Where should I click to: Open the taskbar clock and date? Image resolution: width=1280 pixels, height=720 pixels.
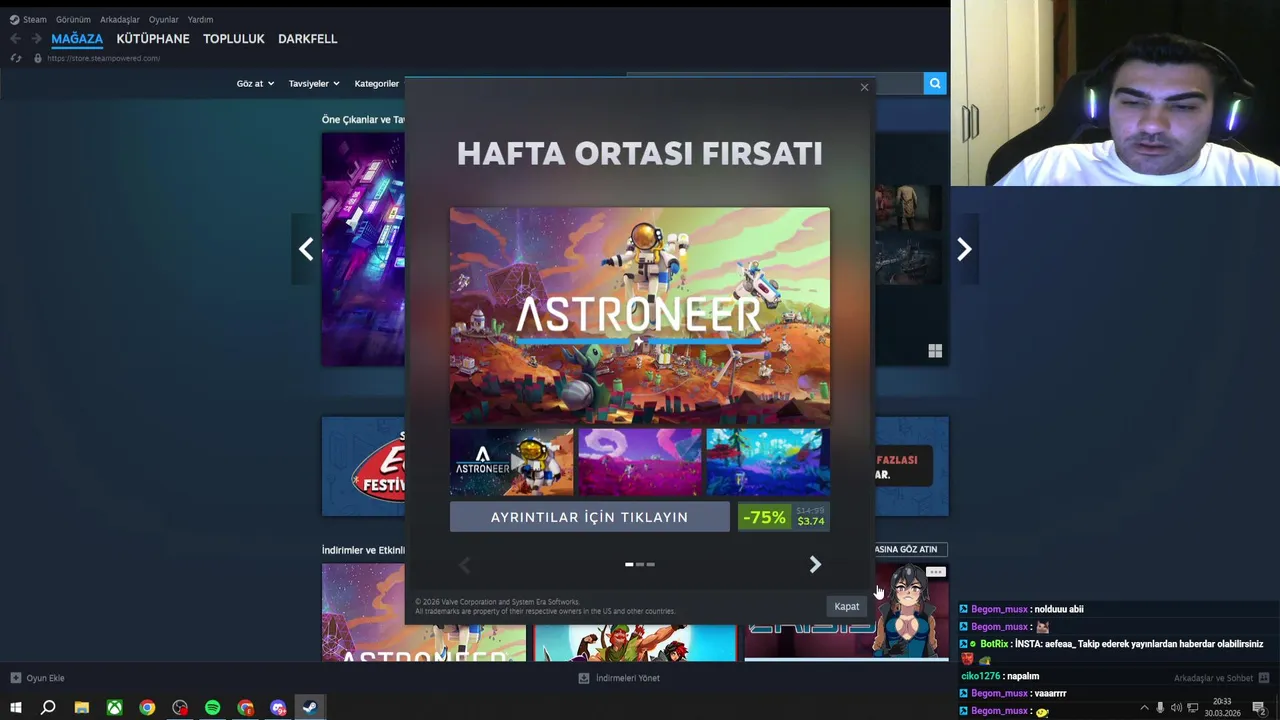point(1222,708)
